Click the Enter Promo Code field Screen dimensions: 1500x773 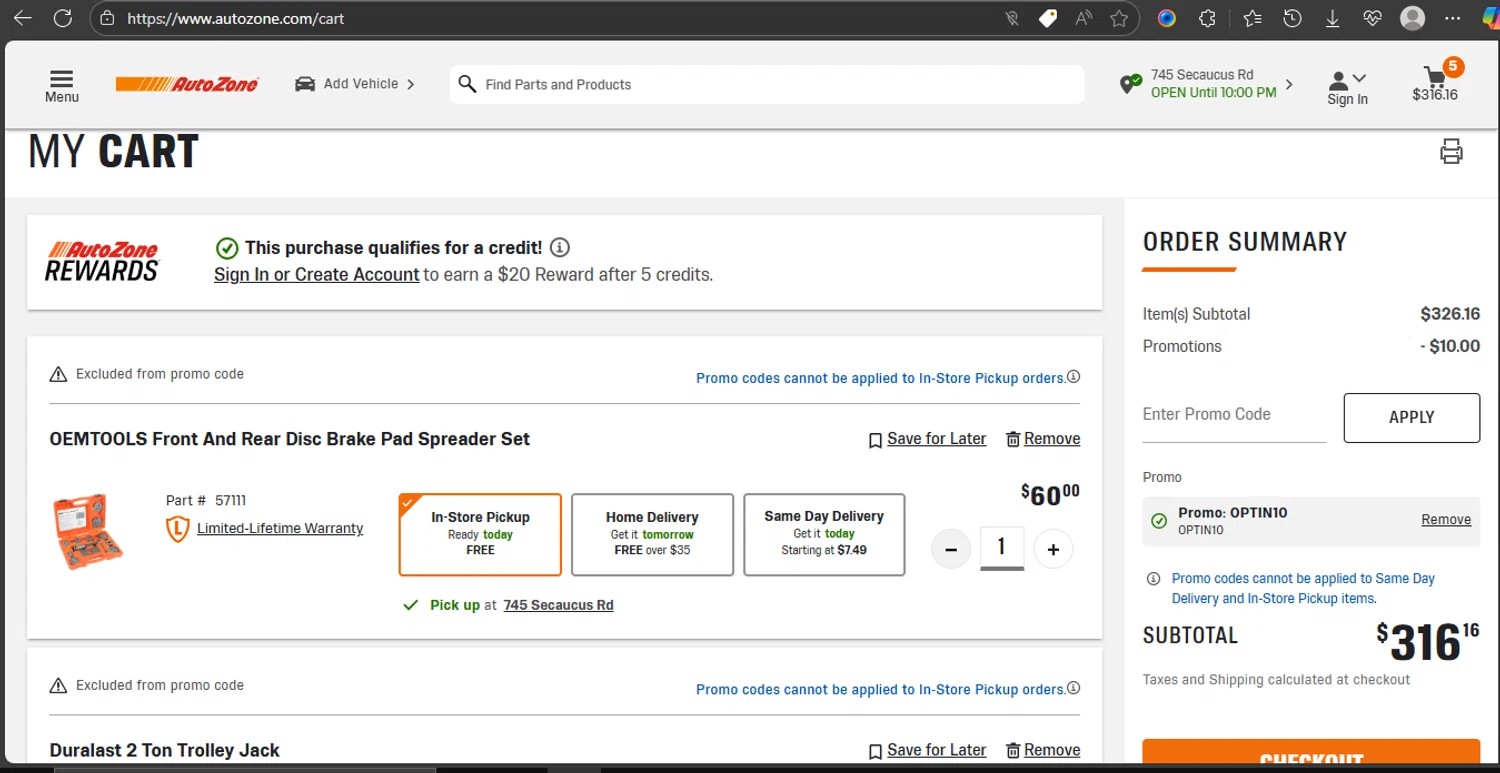tap(1234, 416)
